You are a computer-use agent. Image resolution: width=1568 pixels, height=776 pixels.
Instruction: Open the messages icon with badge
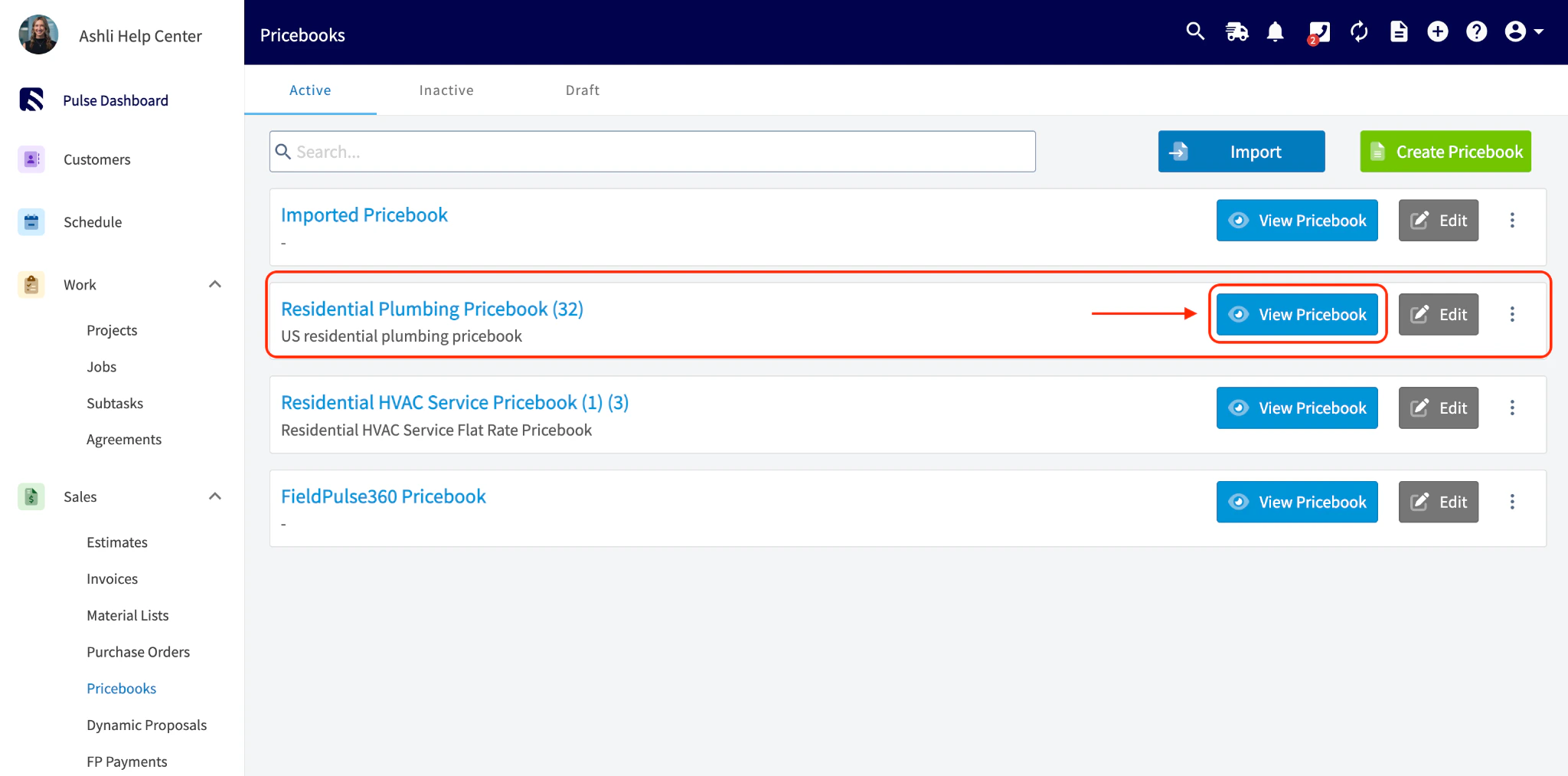(1318, 32)
